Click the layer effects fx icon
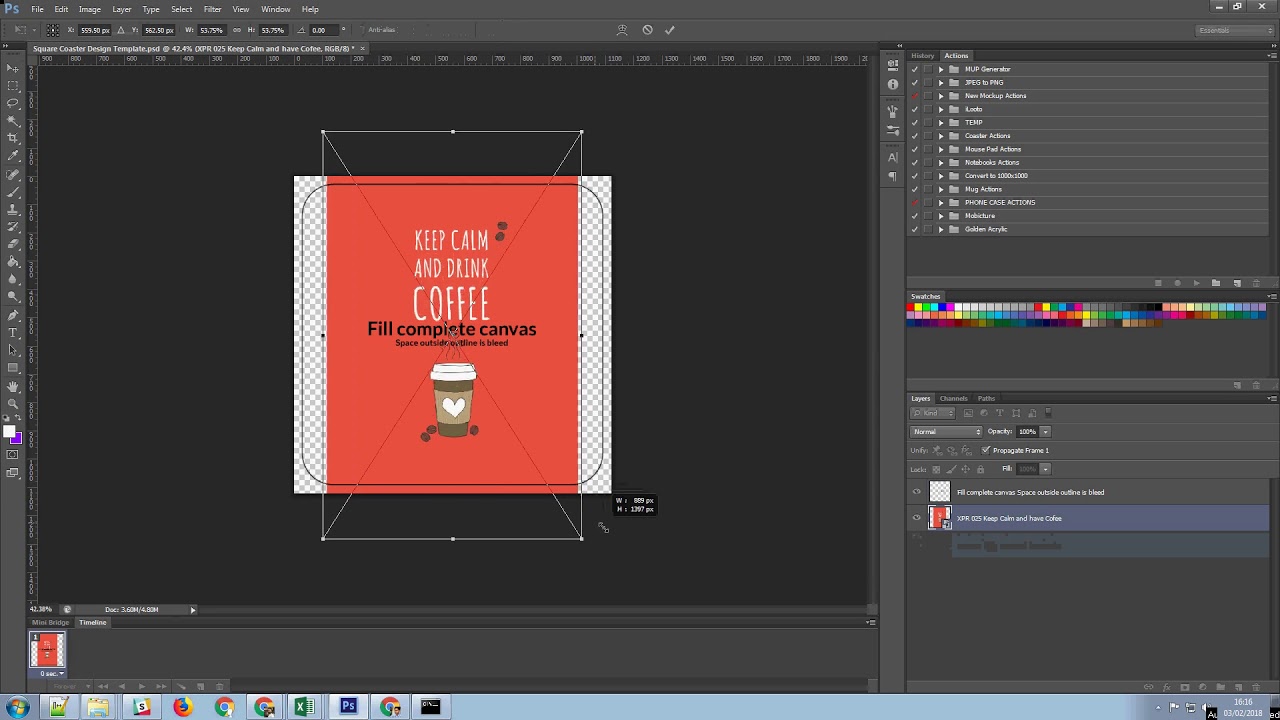Viewport: 1280px width, 720px height. [x=1166, y=687]
